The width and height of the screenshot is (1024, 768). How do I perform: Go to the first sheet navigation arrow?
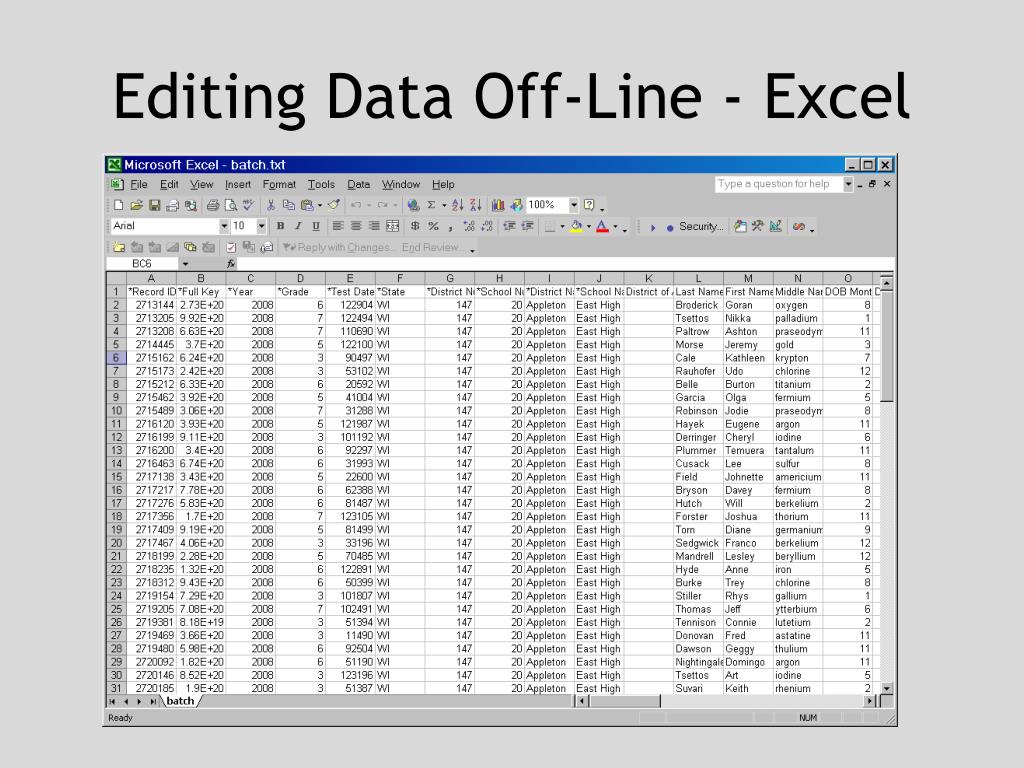click(112, 701)
